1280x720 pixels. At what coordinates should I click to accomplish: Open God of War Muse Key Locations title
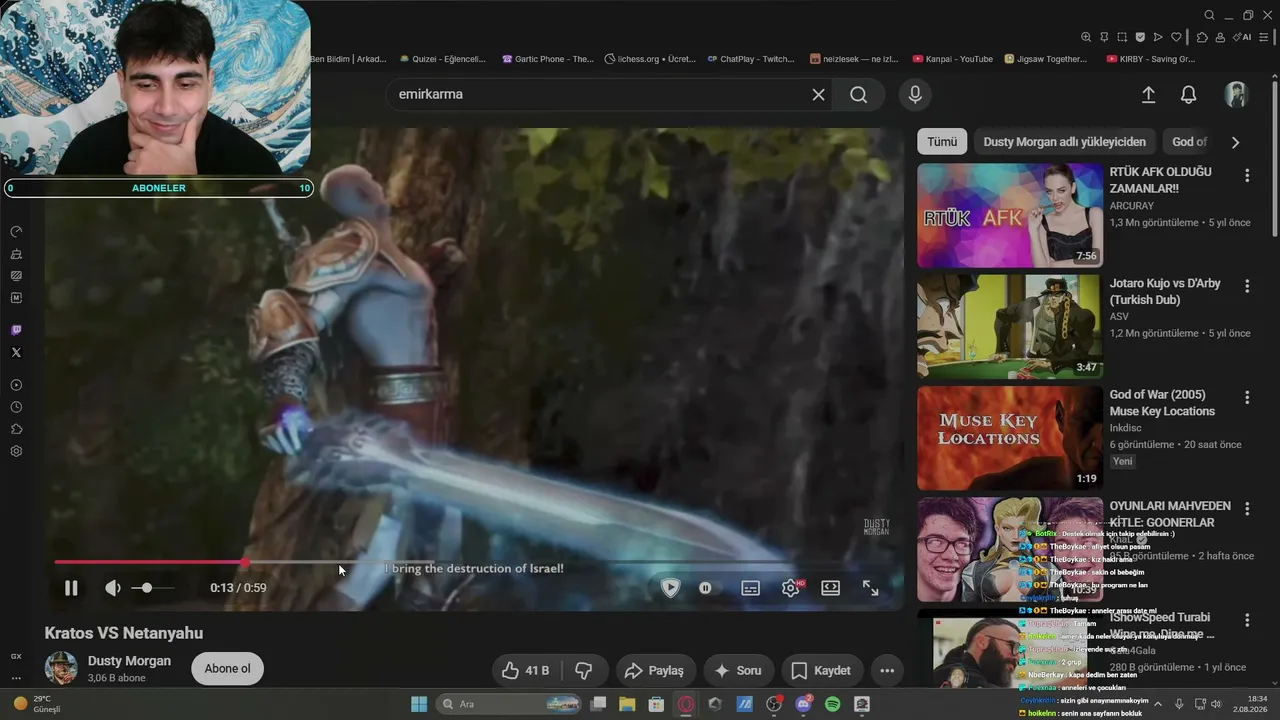pos(1162,403)
